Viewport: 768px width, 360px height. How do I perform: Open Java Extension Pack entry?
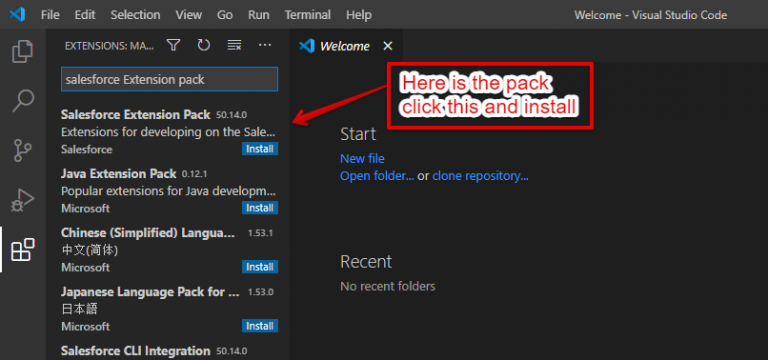click(168, 191)
